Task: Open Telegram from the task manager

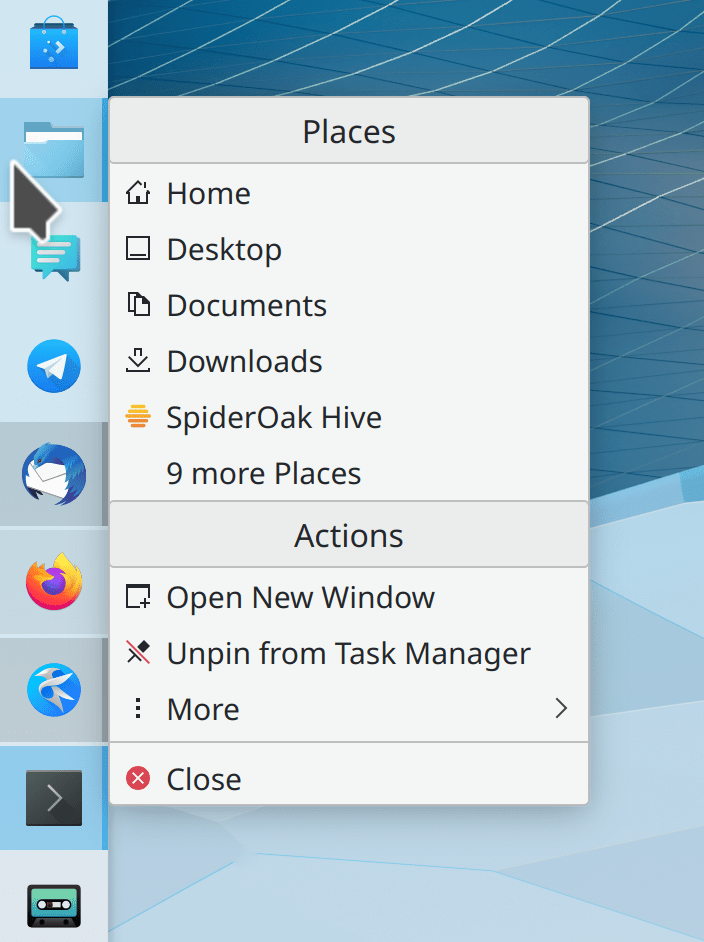Action: coord(53,365)
